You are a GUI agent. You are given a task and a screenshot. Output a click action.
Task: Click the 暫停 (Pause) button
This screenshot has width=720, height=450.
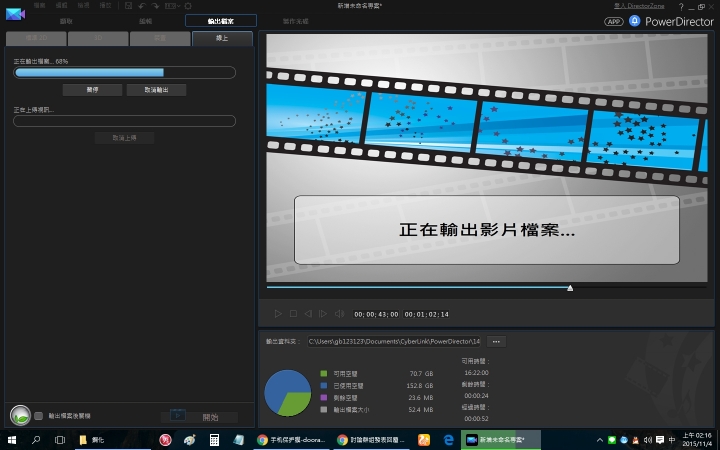[x=92, y=90]
